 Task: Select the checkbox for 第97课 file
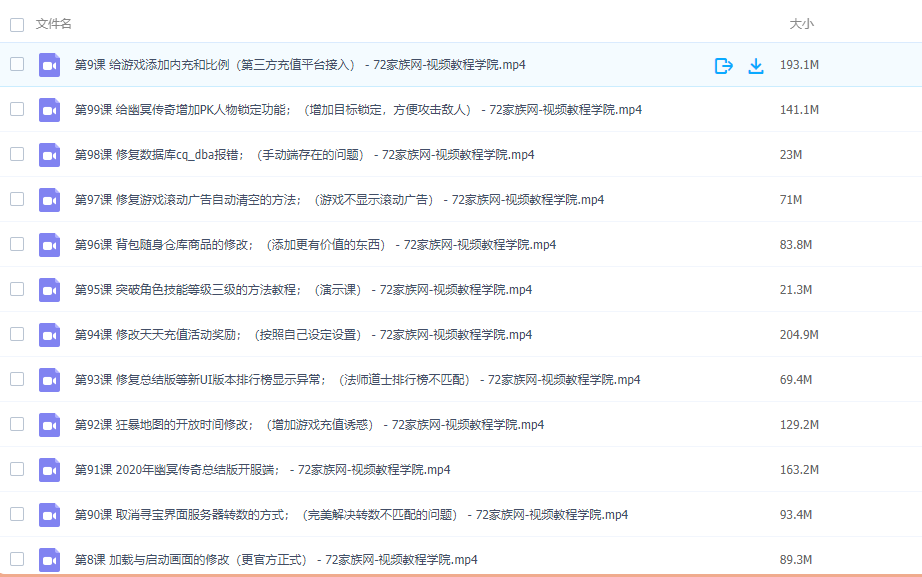coord(17,199)
